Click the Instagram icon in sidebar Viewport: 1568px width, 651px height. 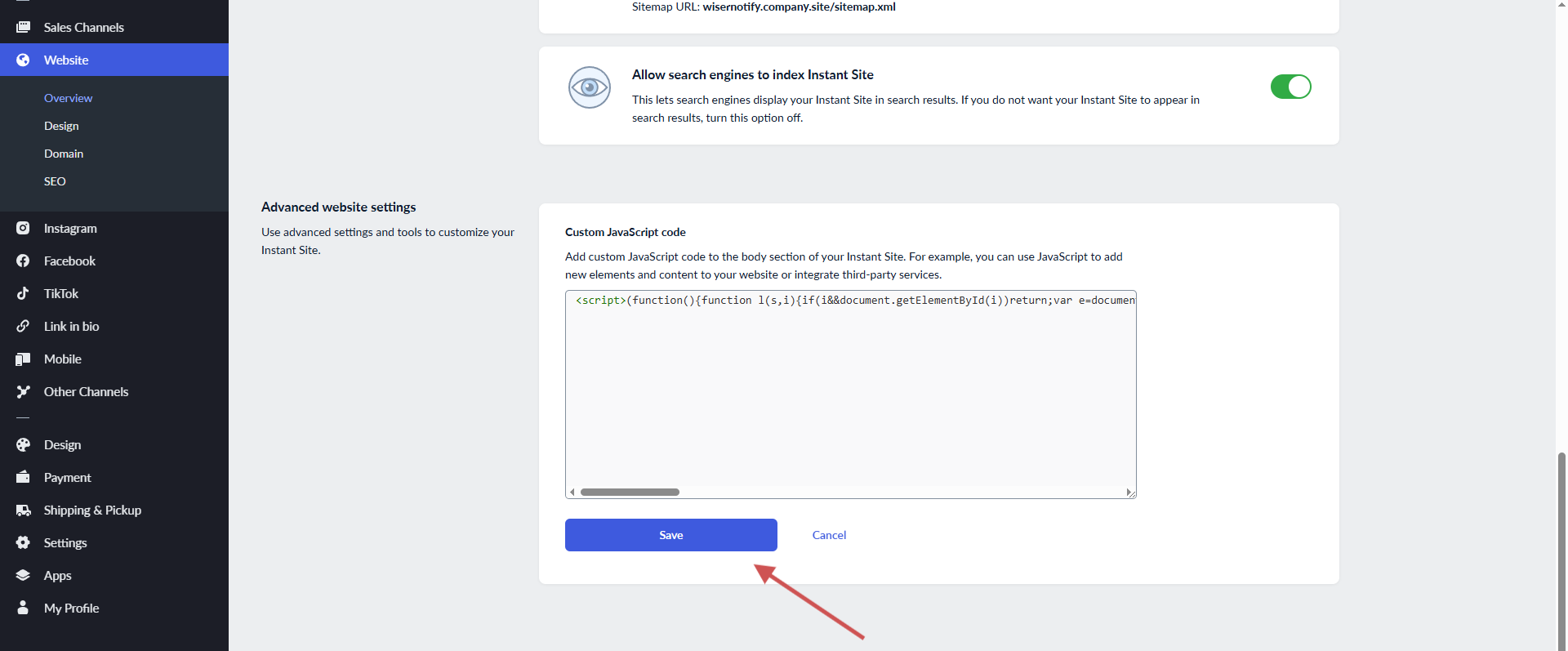[23, 229]
